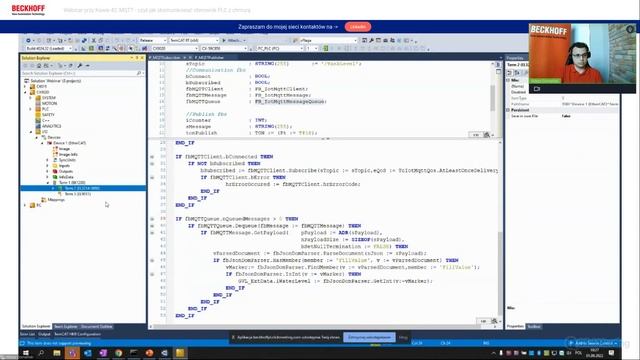Screen dimensions: 640x360
Task: Click the wrench properties icon in Solution Explorer
Action: tap(80, 66)
